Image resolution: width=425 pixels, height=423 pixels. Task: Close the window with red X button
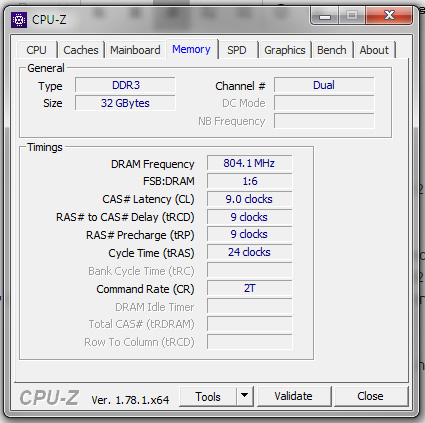pyautogui.click(x=389, y=15)
